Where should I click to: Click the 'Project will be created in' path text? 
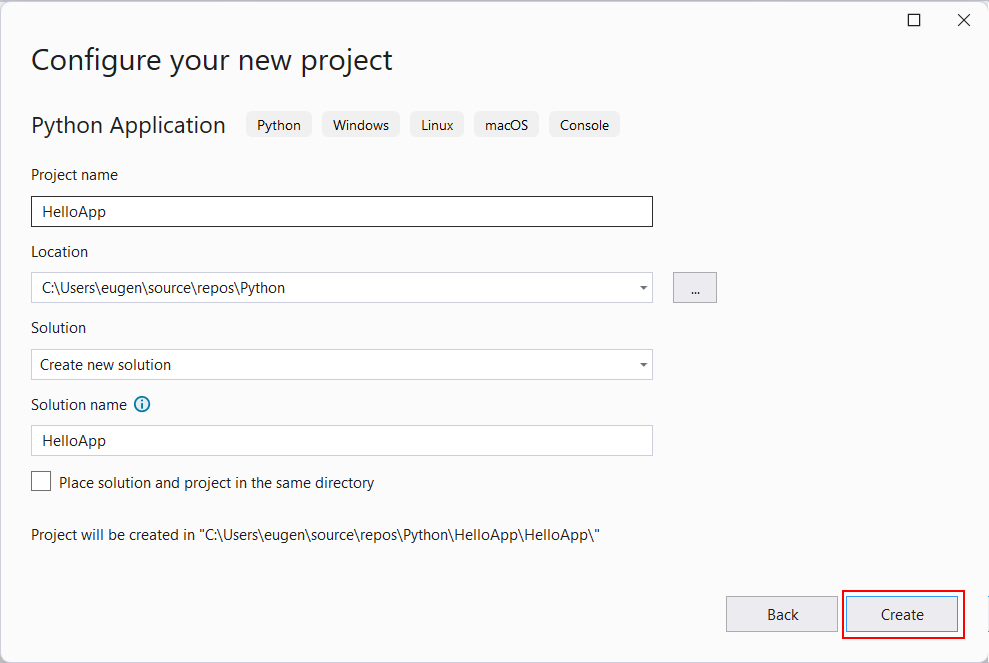tap(315, 535)
